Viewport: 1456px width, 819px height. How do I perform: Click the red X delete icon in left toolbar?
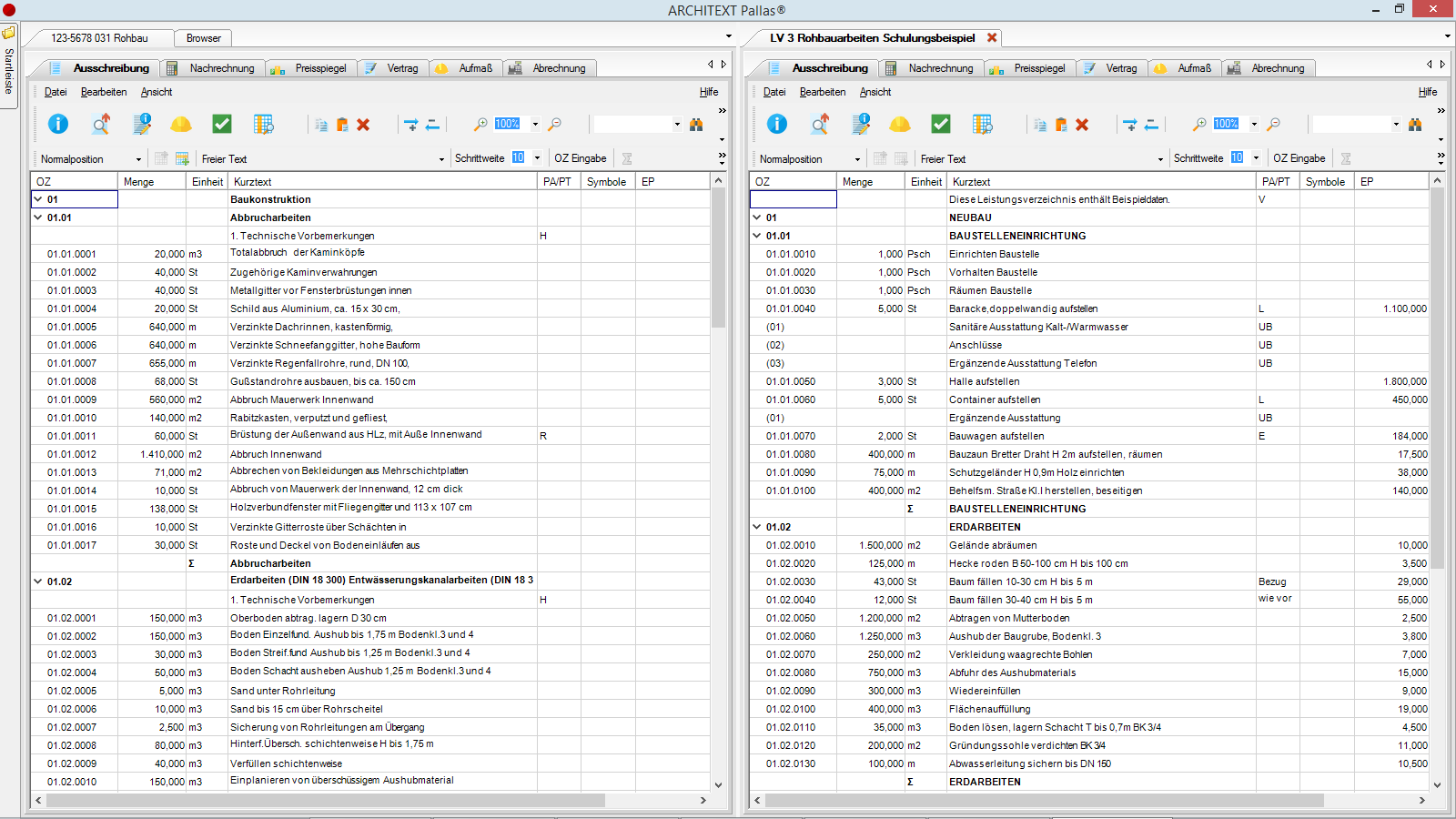pyautogui.click(x=363, y=125)
